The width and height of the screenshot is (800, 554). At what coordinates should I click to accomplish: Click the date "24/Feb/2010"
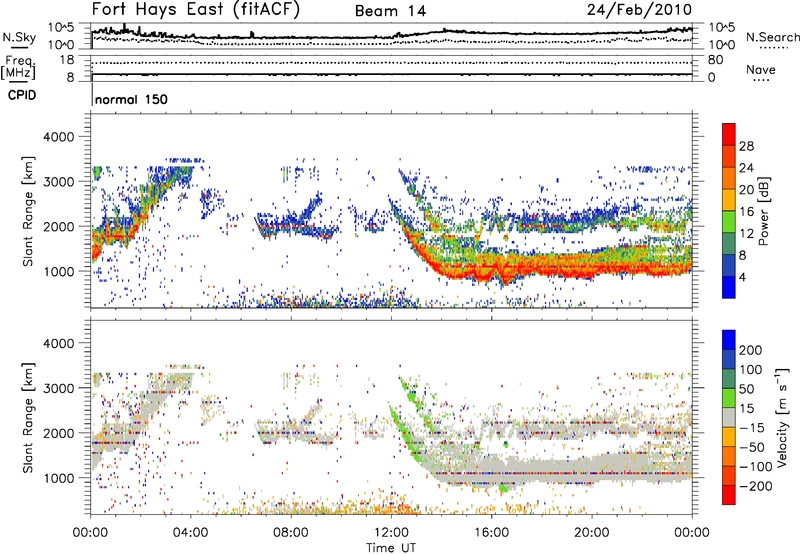[639, 10]
